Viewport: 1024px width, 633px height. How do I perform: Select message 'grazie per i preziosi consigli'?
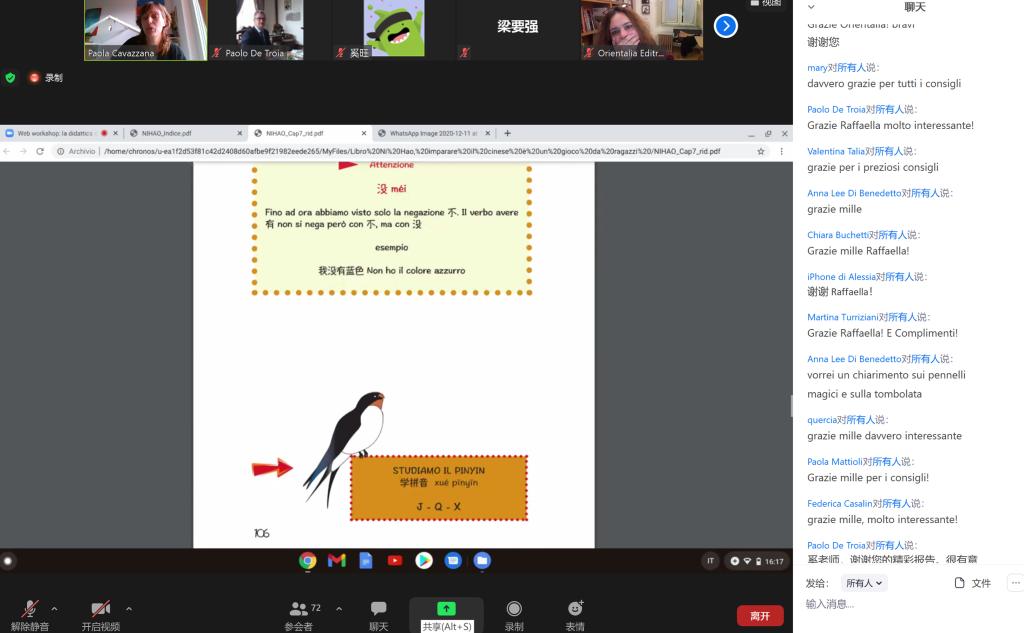click(x=873, y=167)
